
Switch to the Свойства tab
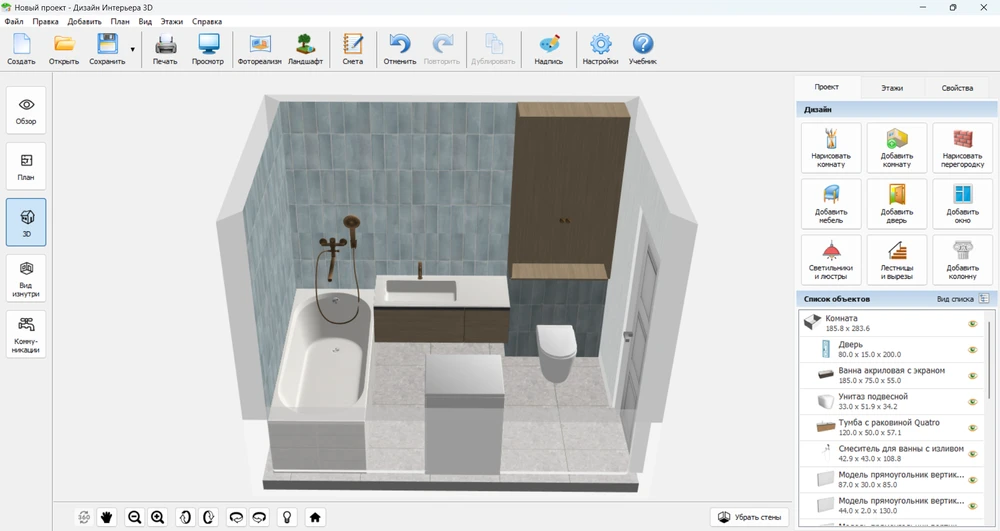[956, 88]
